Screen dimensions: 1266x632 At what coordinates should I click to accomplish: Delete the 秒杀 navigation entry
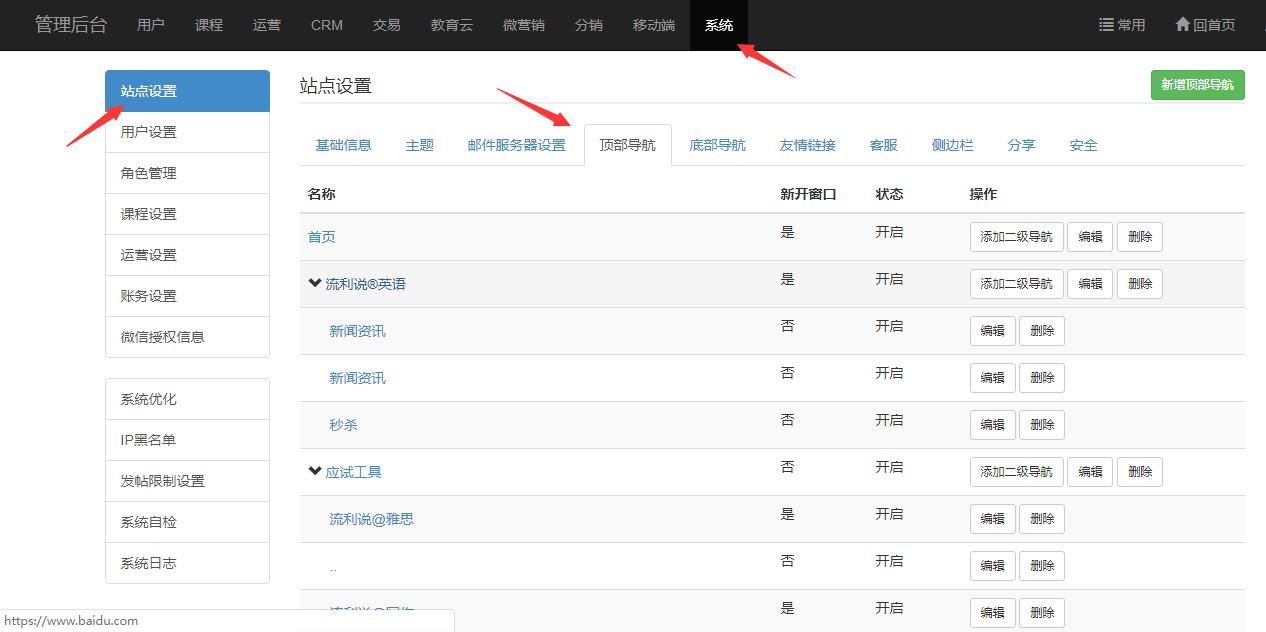1041,425
